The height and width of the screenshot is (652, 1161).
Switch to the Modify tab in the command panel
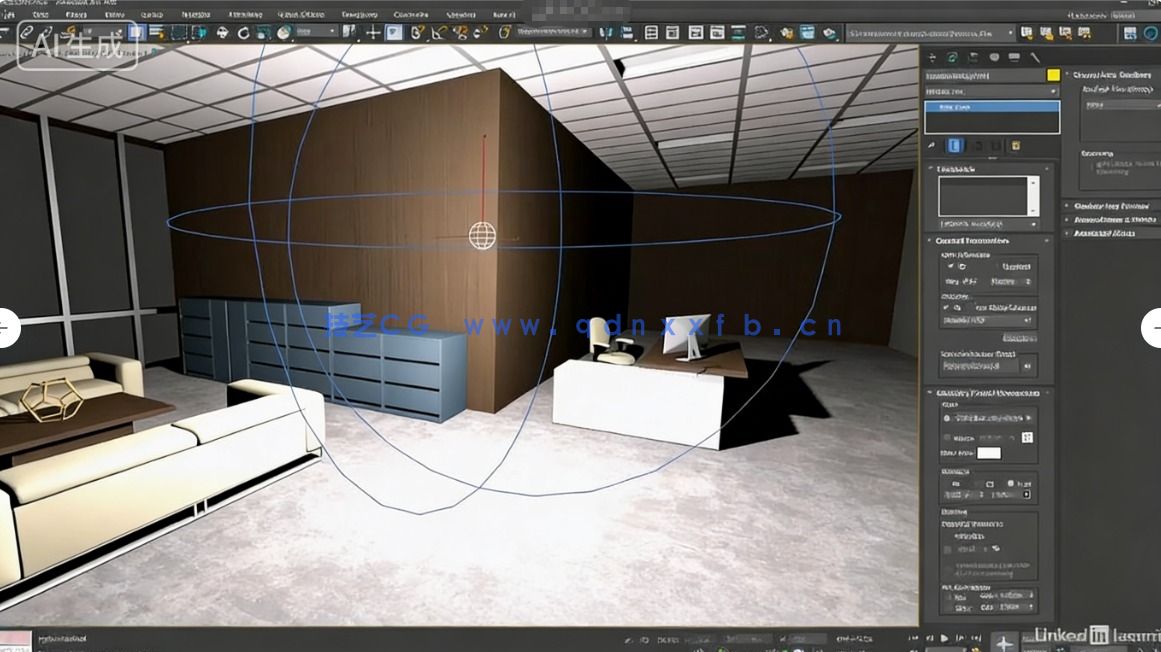tap(952, 58)
